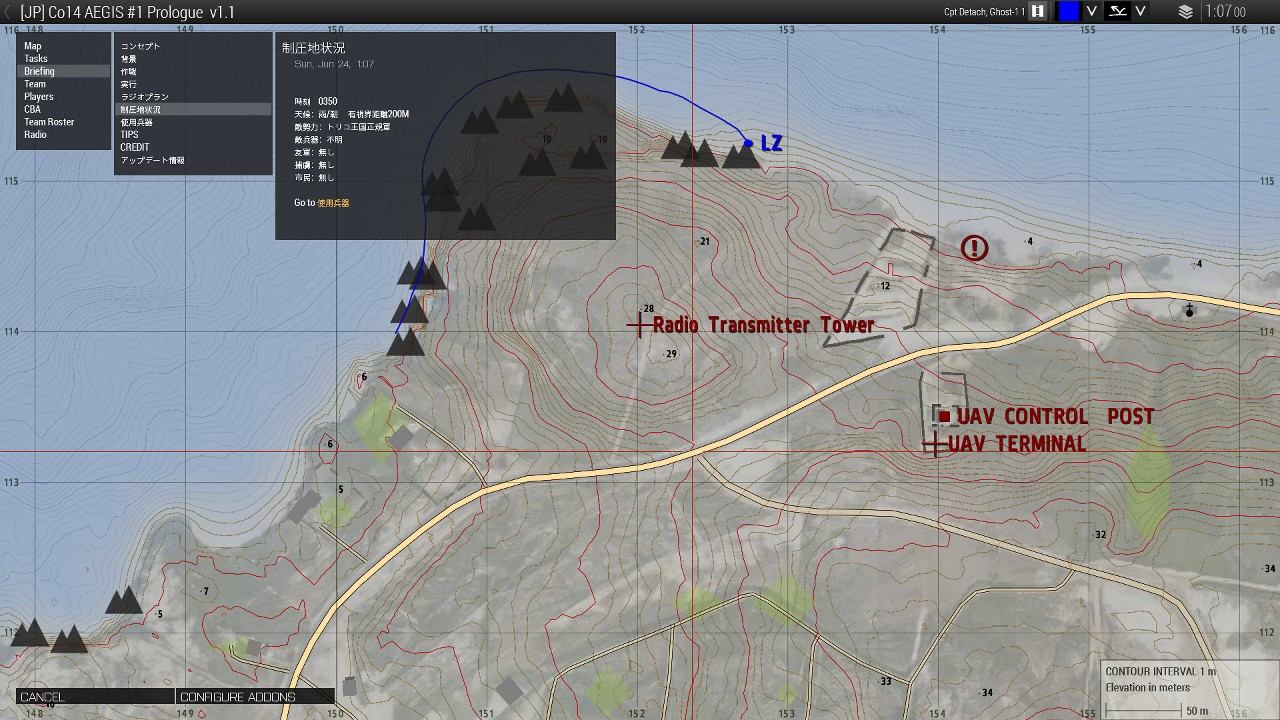Open the Tasks section
Image resolution: width=1280 pixels, height=720 pixels.
coord(63,59)
